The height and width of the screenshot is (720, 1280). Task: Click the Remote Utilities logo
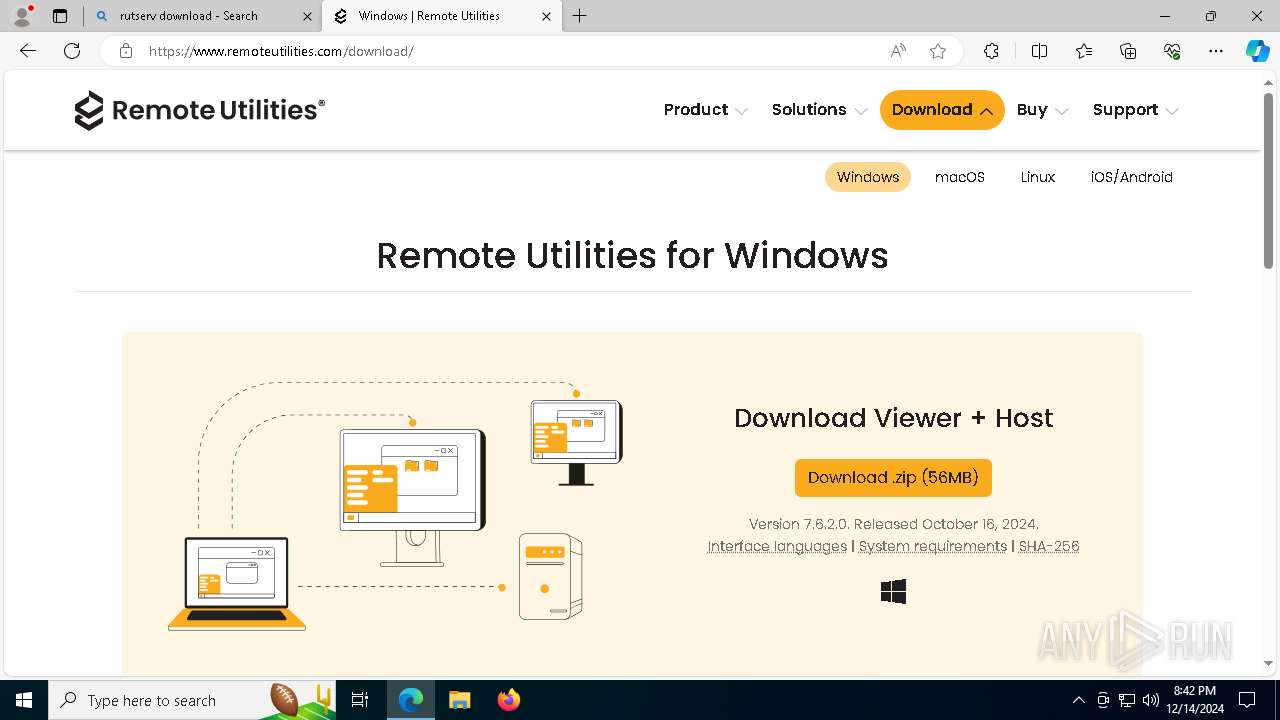tap(200, 110)
